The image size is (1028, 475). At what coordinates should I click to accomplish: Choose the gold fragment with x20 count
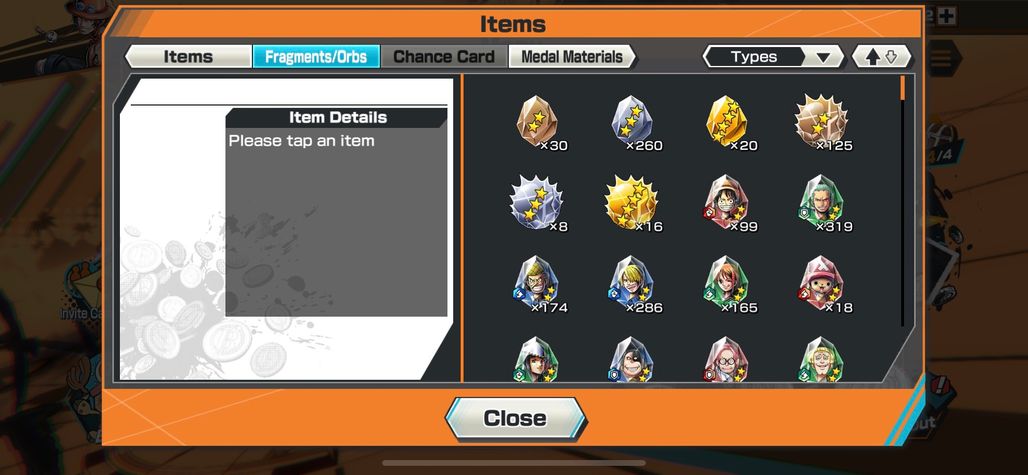[x=728, y=123]
